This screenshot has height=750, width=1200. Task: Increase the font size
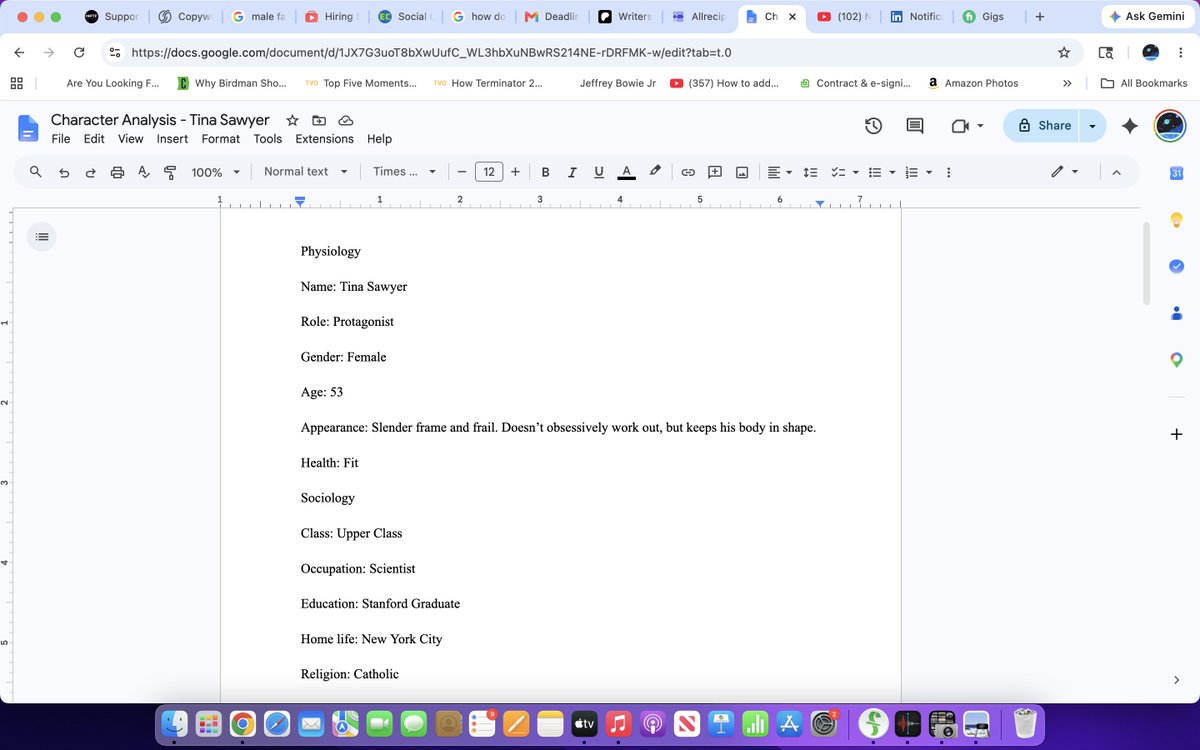coord(515,172)
